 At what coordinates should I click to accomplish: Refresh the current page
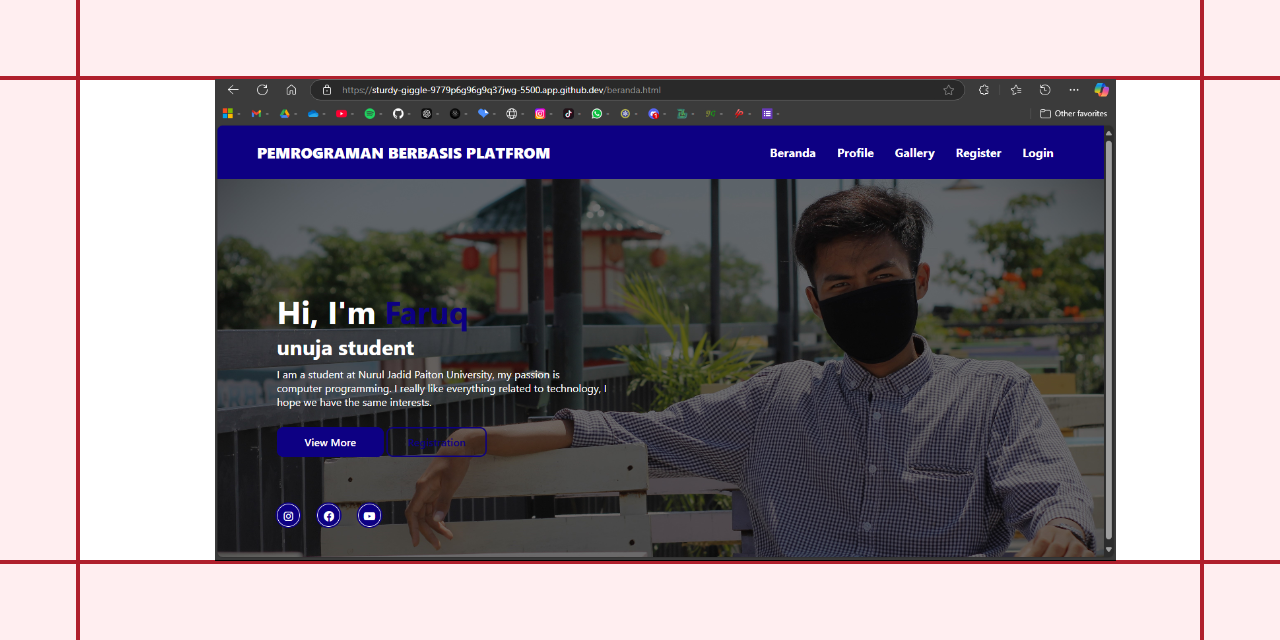pos(262,89)
